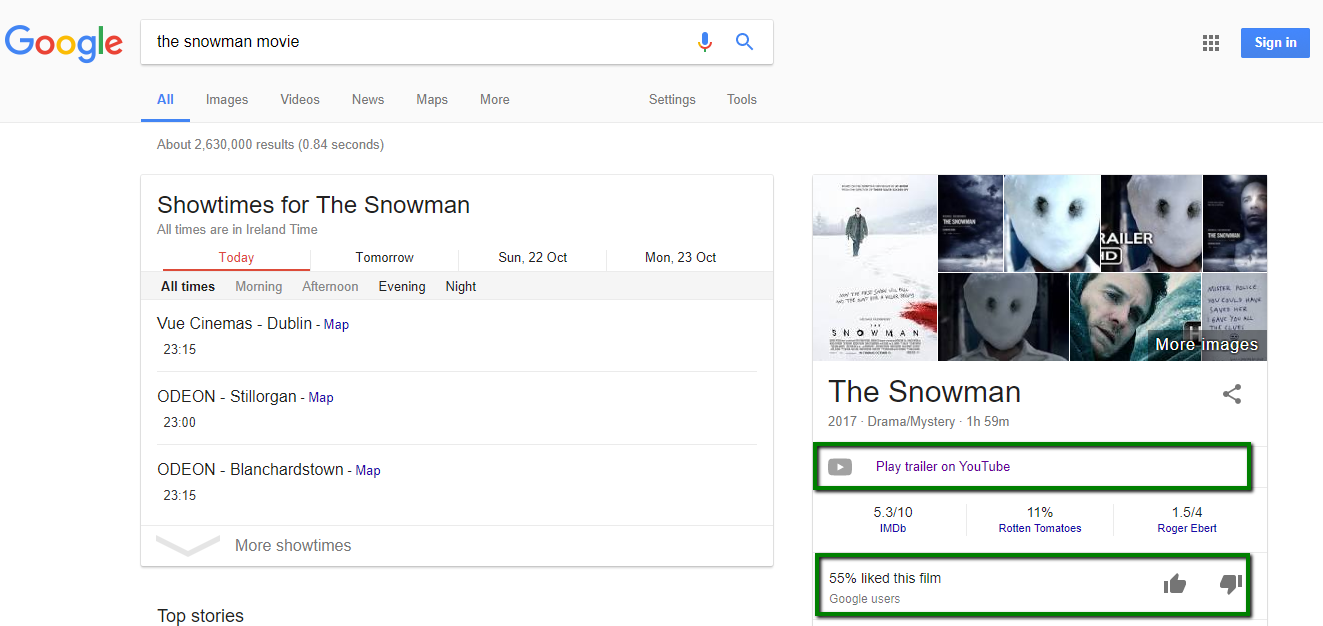Switch to the Images search tab
This screenshot has width=1323, height=626.
[227, 99]
